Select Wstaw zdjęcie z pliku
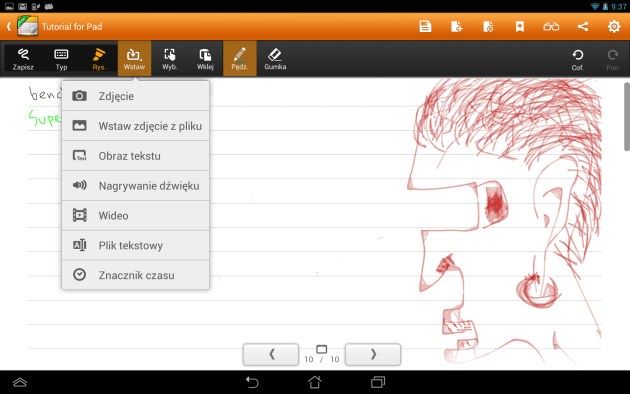 click(135, 126)
